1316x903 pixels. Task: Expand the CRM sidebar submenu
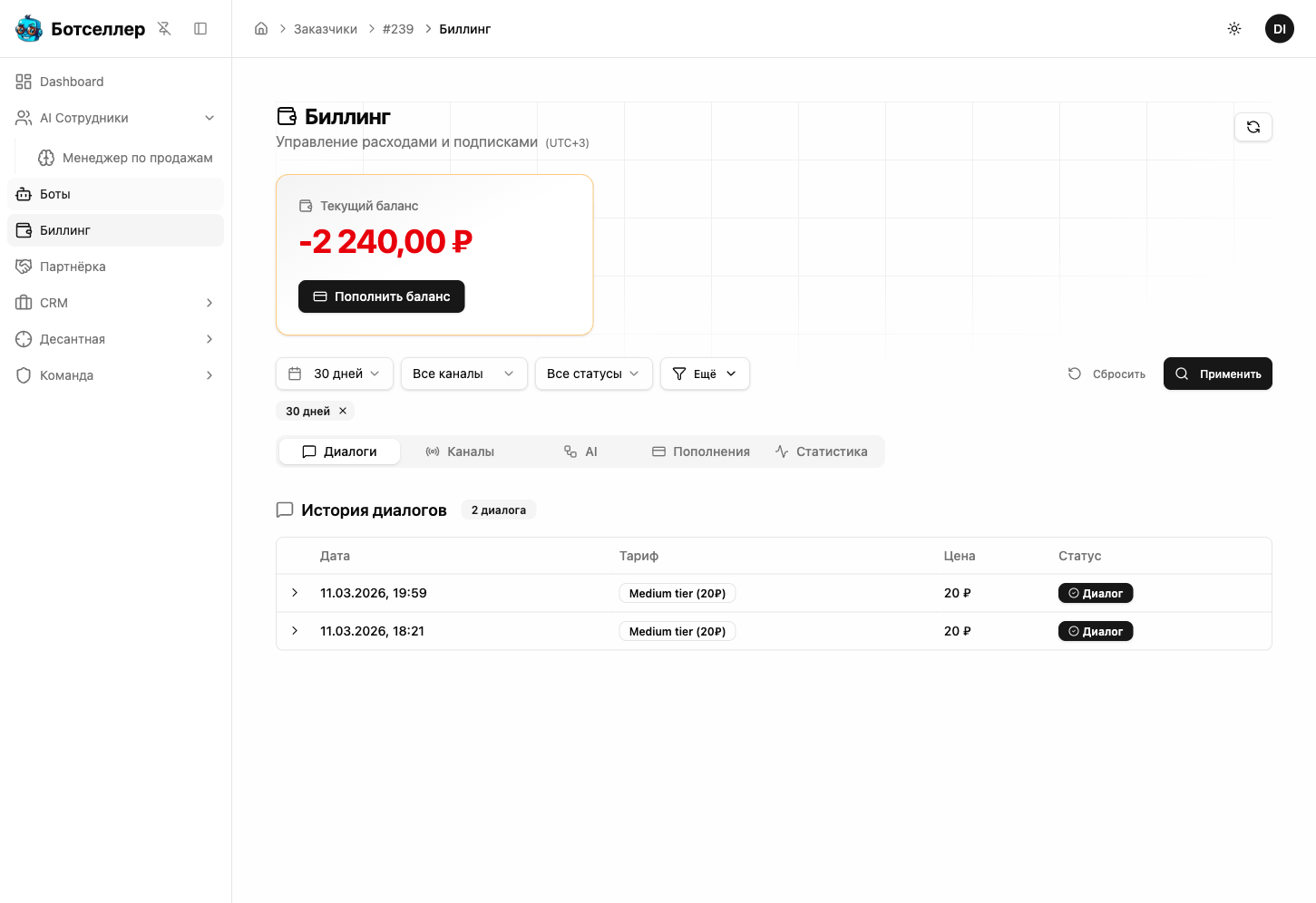click(209, 303)
